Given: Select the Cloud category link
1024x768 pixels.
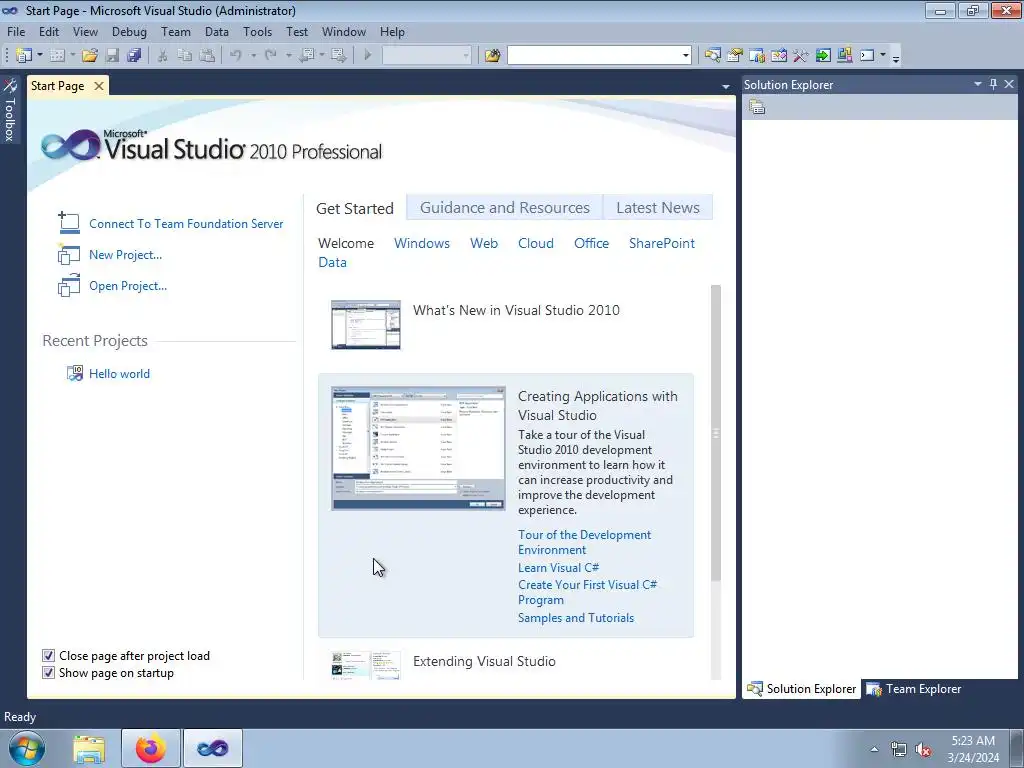Looking at the screenshot, I should (536, 243).
